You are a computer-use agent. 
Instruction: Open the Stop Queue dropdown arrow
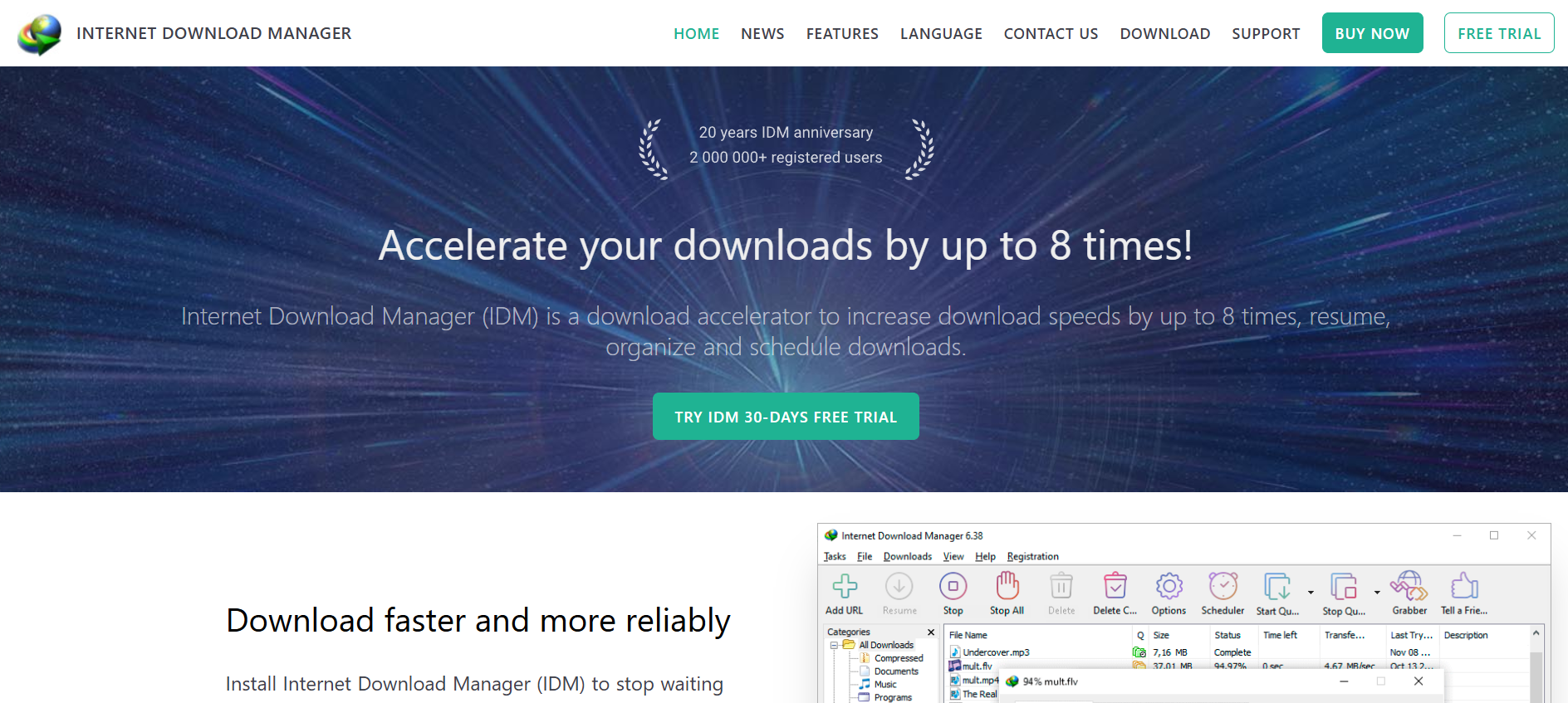1377,593
